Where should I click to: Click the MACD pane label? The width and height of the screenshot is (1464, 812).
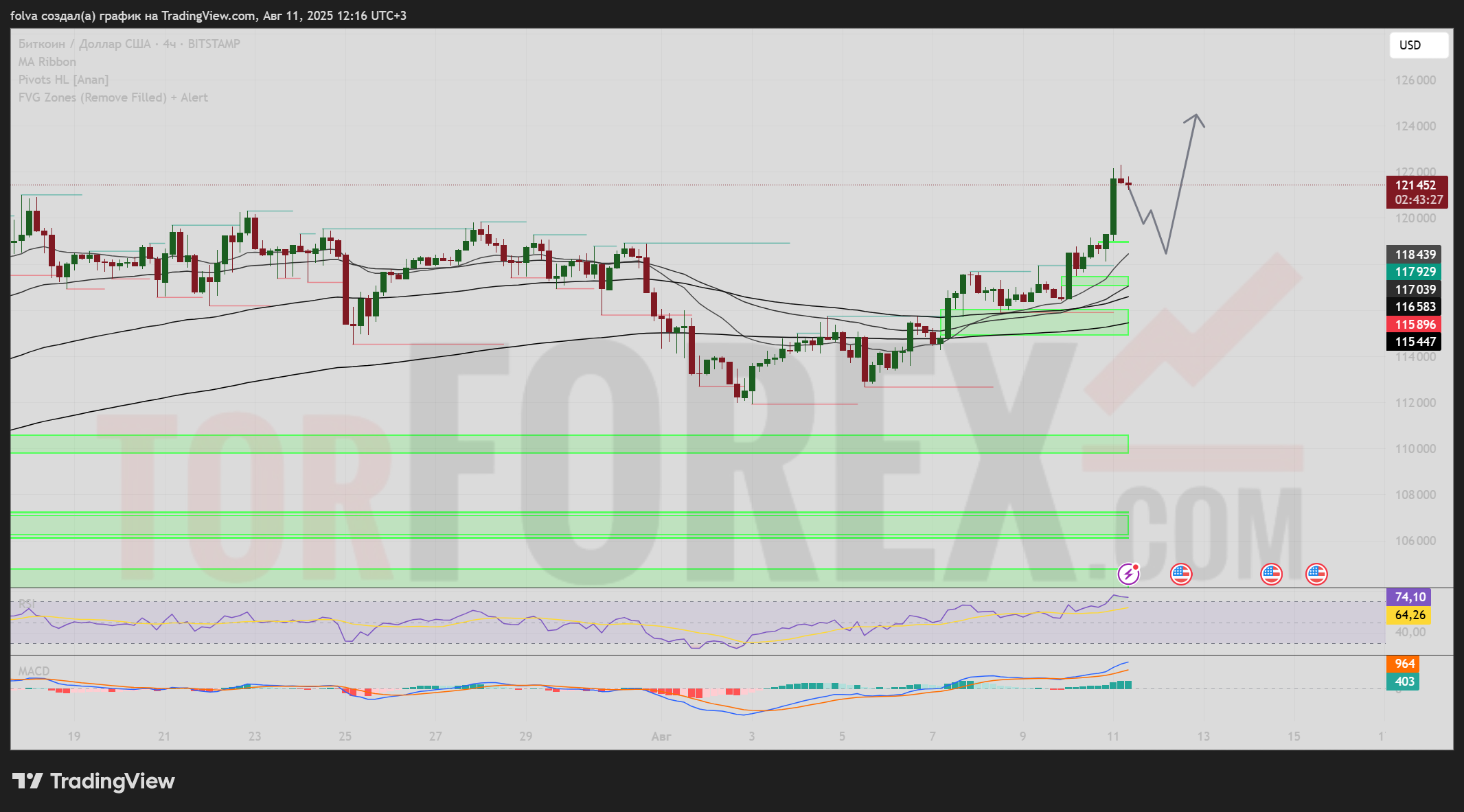click(x=34, y=671)
